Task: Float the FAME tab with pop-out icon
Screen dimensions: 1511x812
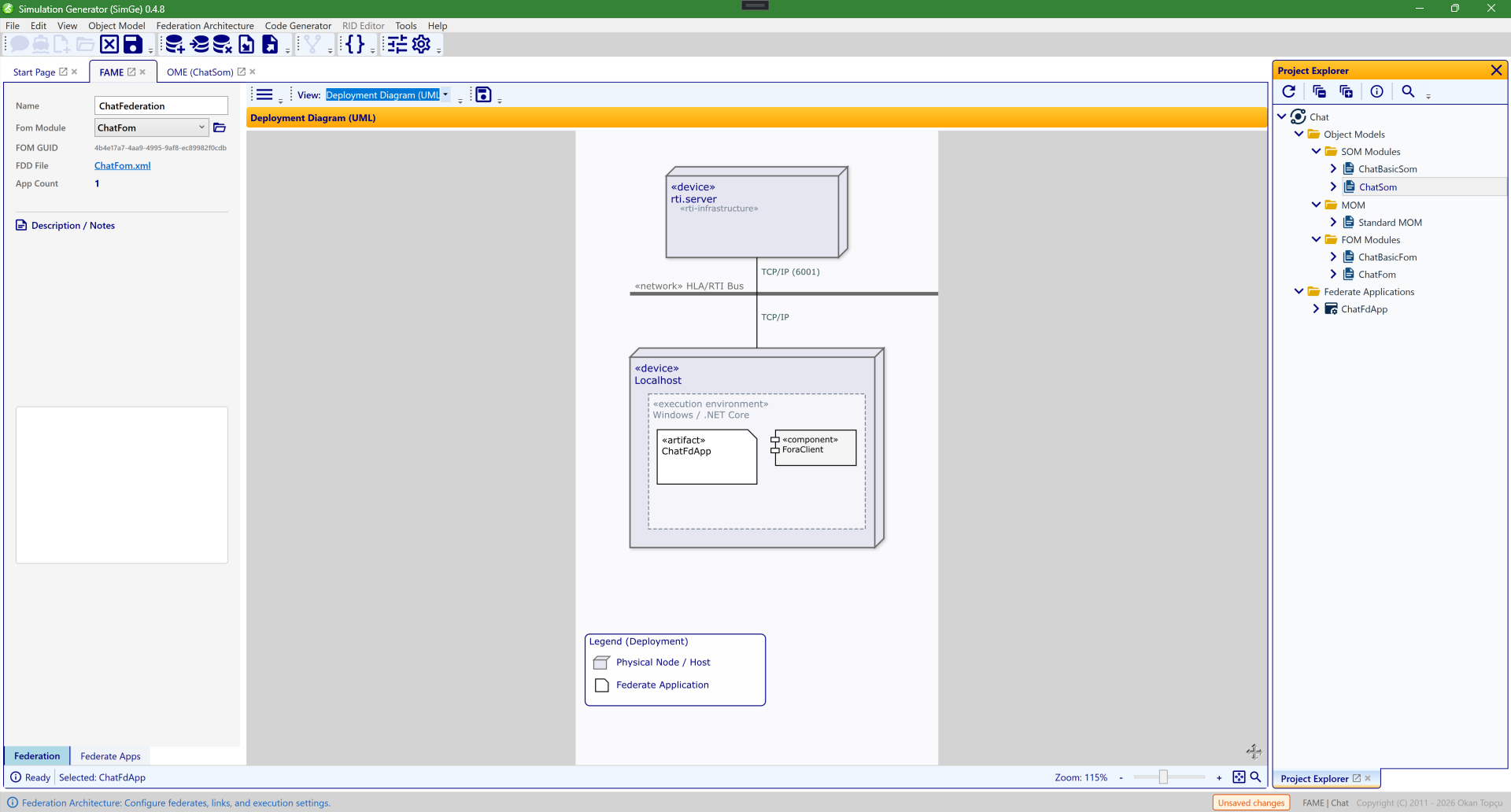Action: click(131, 72)
